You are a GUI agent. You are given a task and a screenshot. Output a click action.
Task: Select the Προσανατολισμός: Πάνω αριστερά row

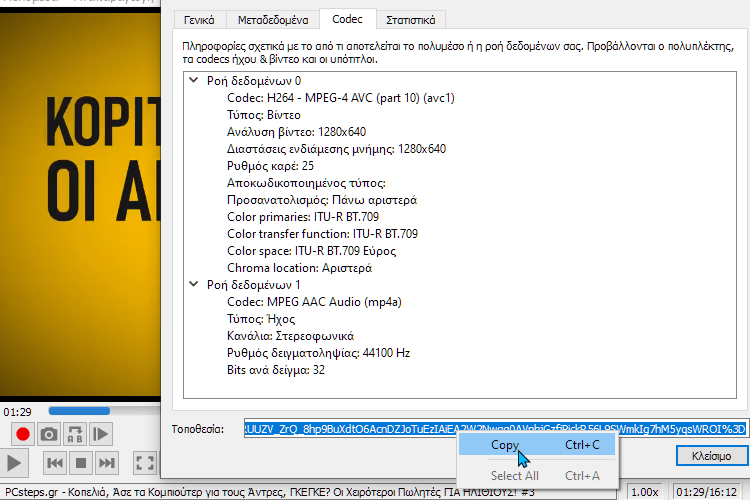[x=322, y=200]
